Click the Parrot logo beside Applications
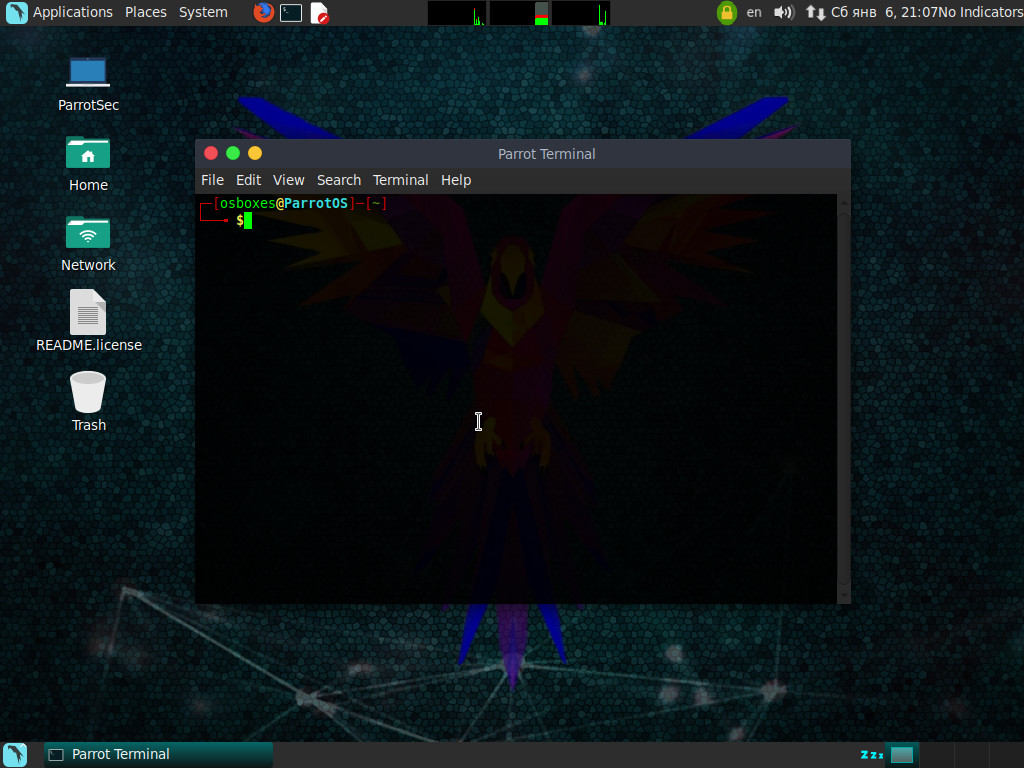1024x768 pixels. click(16, 12)
